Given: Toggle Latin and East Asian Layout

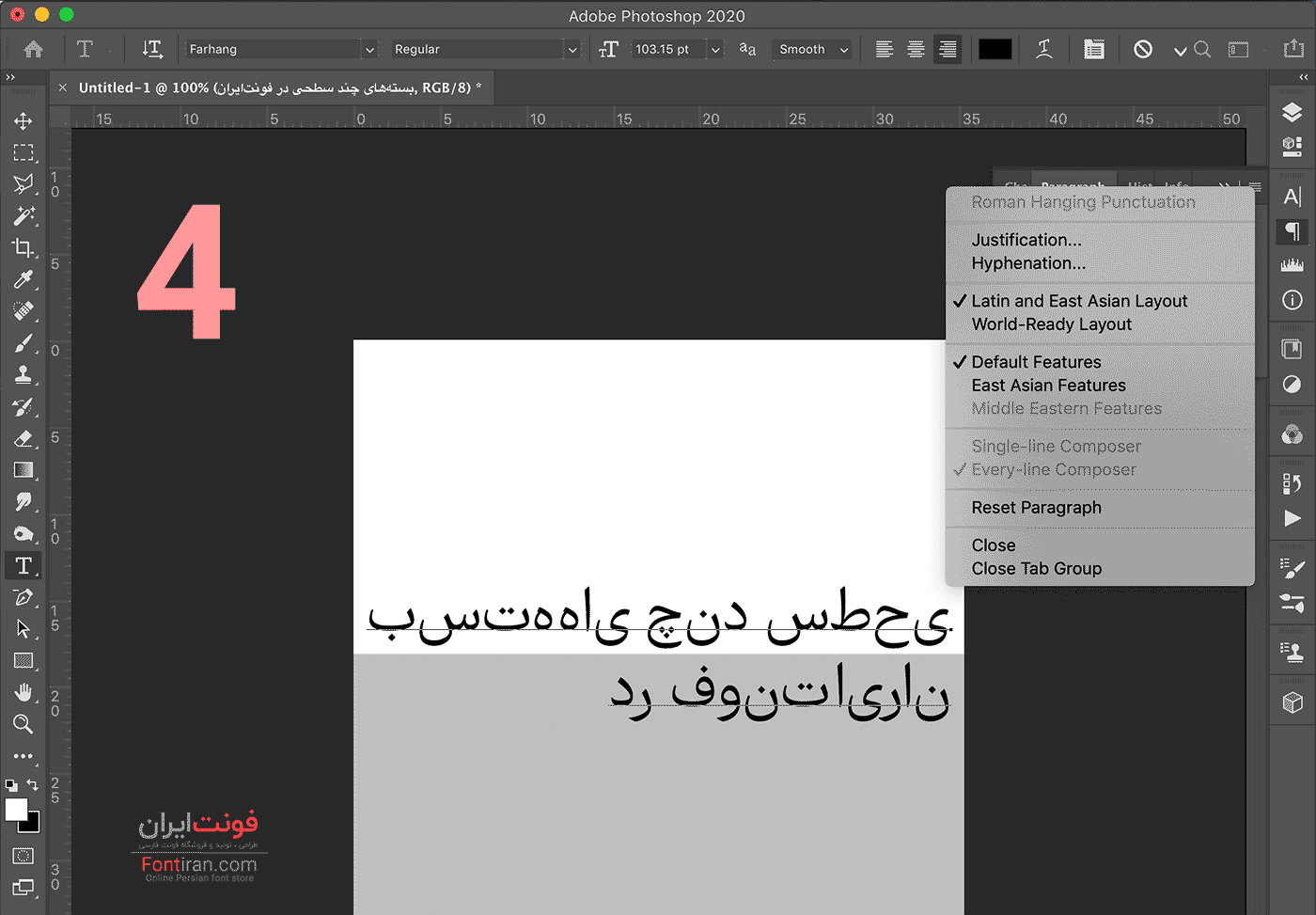Looking at the screenshot, I should [1078, 301].
